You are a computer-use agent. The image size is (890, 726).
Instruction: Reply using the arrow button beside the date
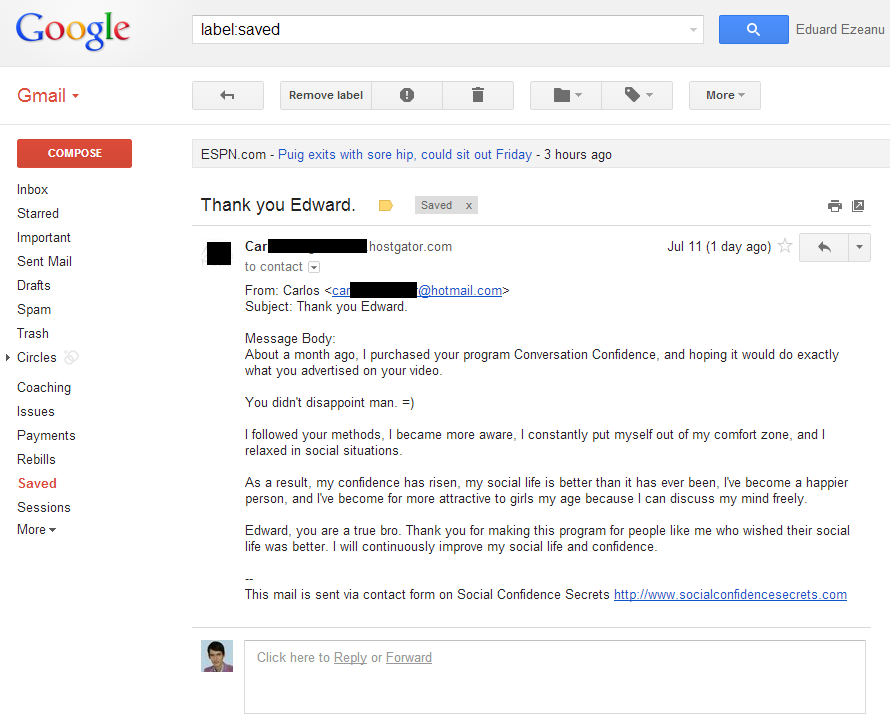click(x=824, y=247)
